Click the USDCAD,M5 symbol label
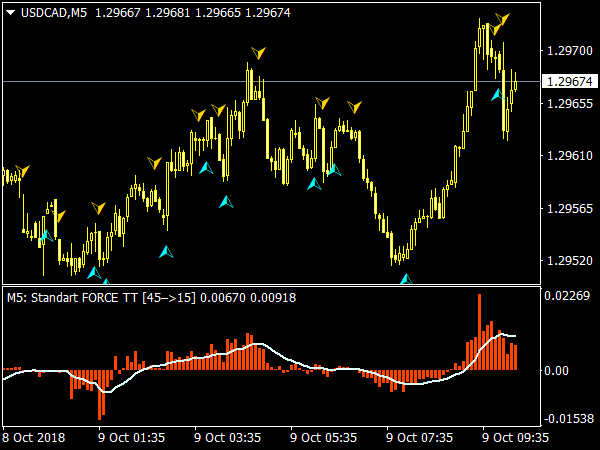The image size is (600, 450). click(54, 13)
